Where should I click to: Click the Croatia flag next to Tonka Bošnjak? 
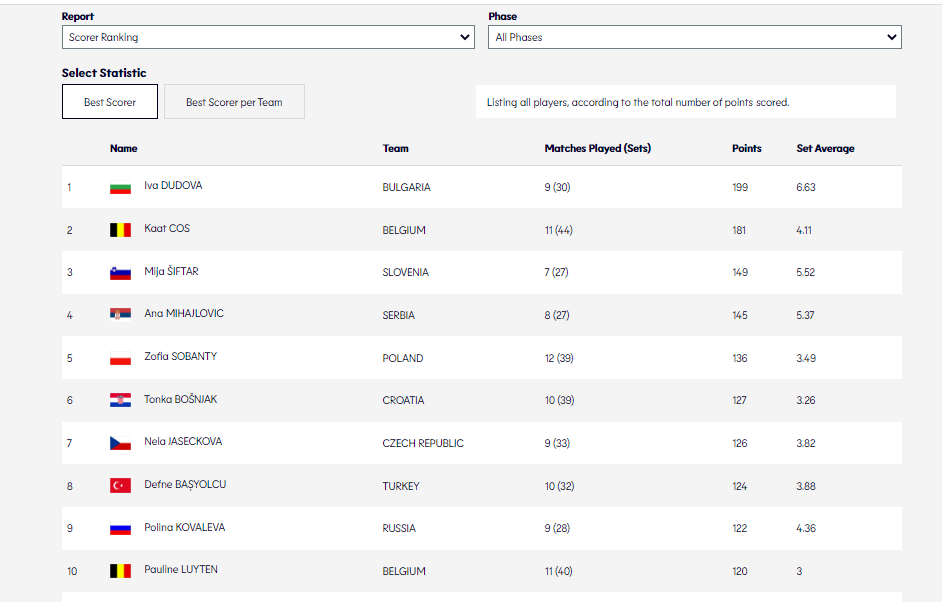pyautogui.click(x=120, y=400)
